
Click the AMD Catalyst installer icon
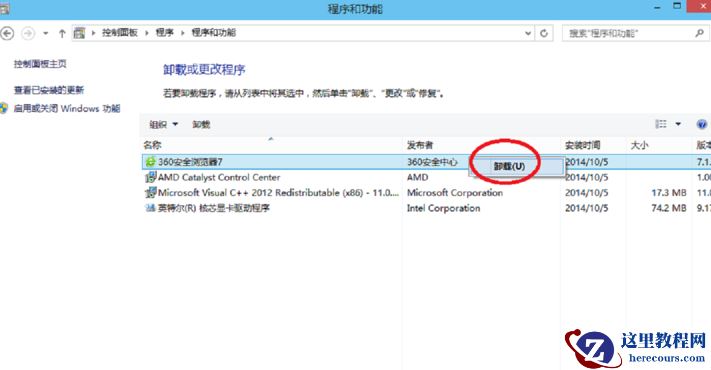150,177
